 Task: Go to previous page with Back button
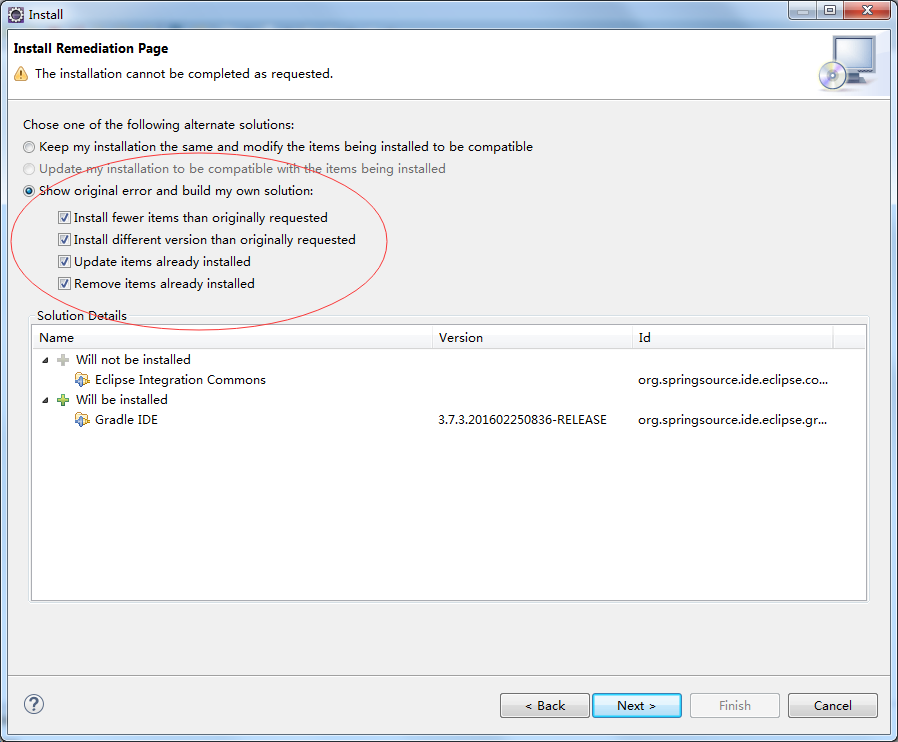545,705
